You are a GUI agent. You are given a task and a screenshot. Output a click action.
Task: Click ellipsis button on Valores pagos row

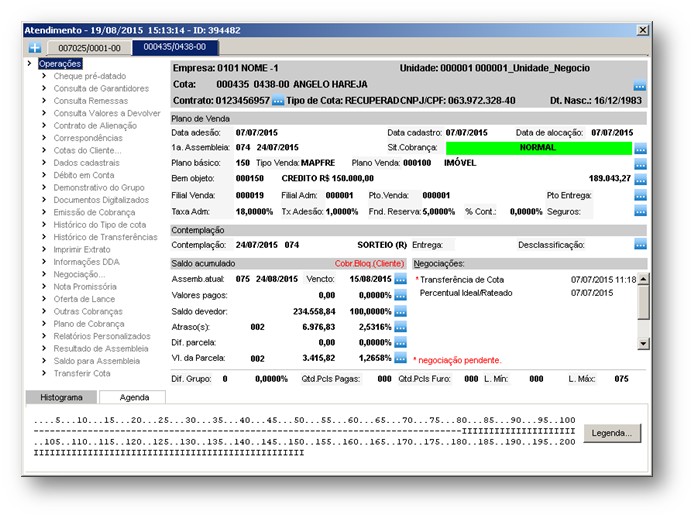[x=400, y=295]
